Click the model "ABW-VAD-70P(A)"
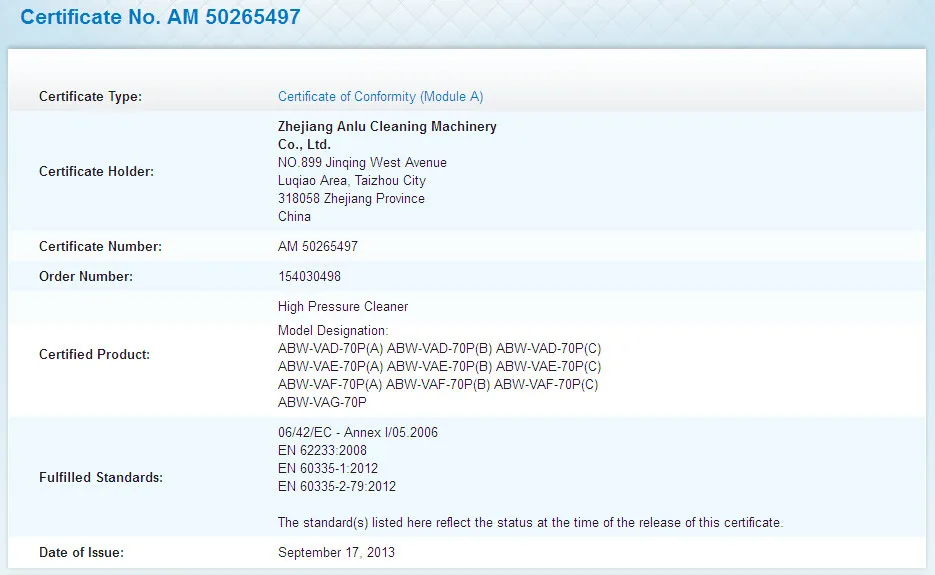 pyautogui.click(x=330, y=348)
